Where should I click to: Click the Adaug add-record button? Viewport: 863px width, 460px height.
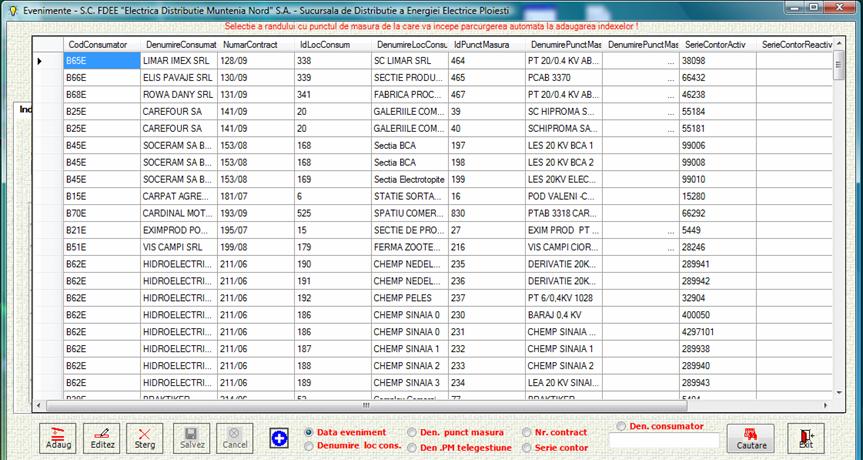(x=58, y=439)
